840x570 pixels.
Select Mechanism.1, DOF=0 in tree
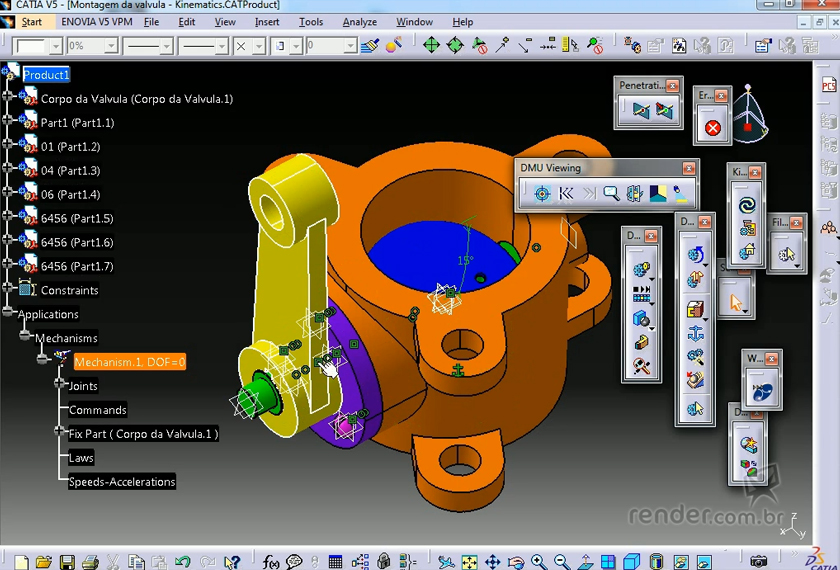(x=129, y=362)
